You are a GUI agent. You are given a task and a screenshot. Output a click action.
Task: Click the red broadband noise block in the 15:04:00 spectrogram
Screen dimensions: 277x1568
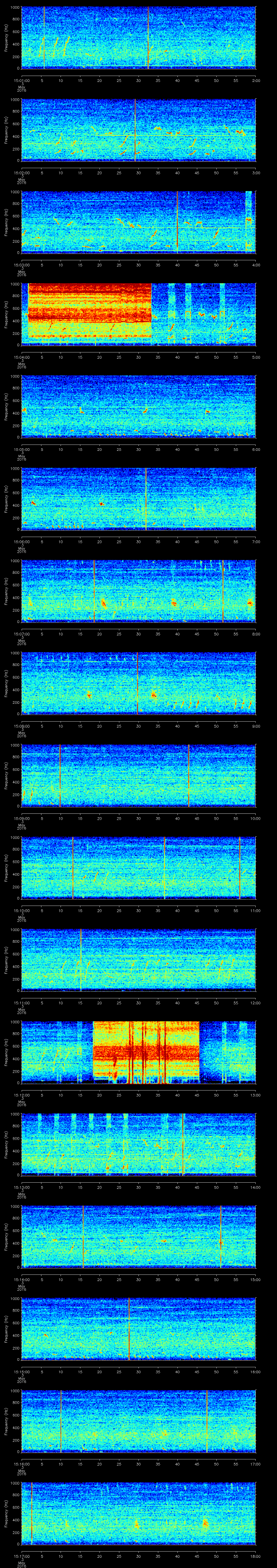coord(90,311)
